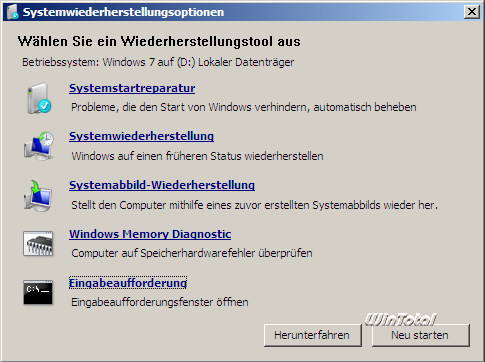Click 'Windows auf einen früheren Status' text
This screenshot has width=485, height=362.
(x=197, y=156)
